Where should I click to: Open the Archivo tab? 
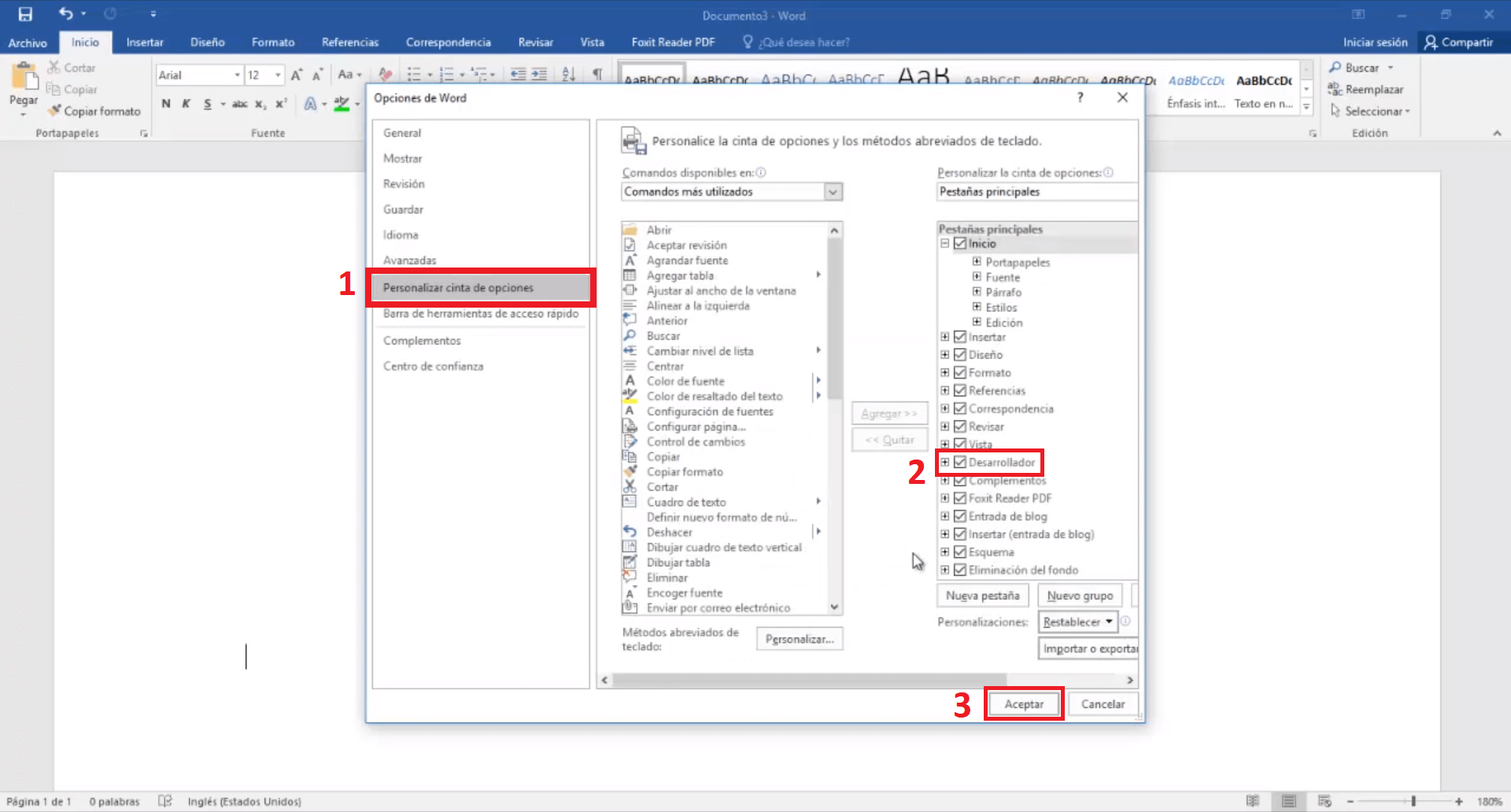click(x=28, y=42)
